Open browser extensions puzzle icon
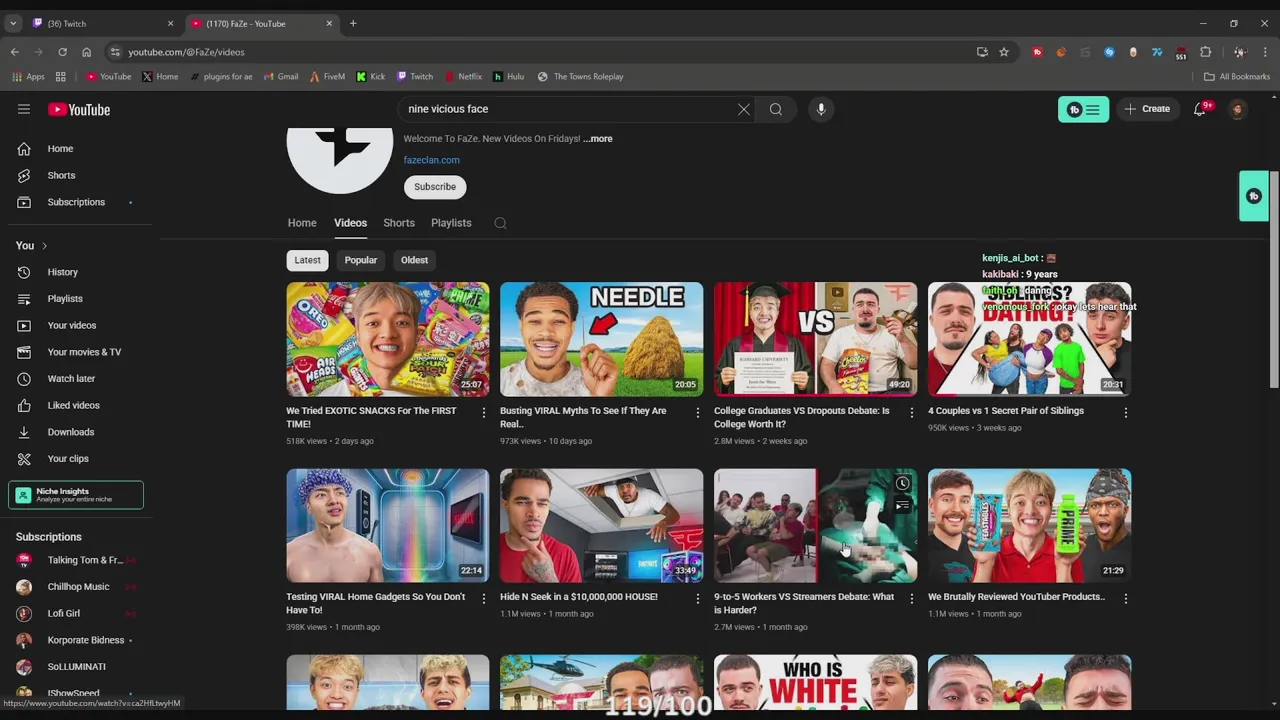This screenshot has width=1280, height=720. (1205, 52)
